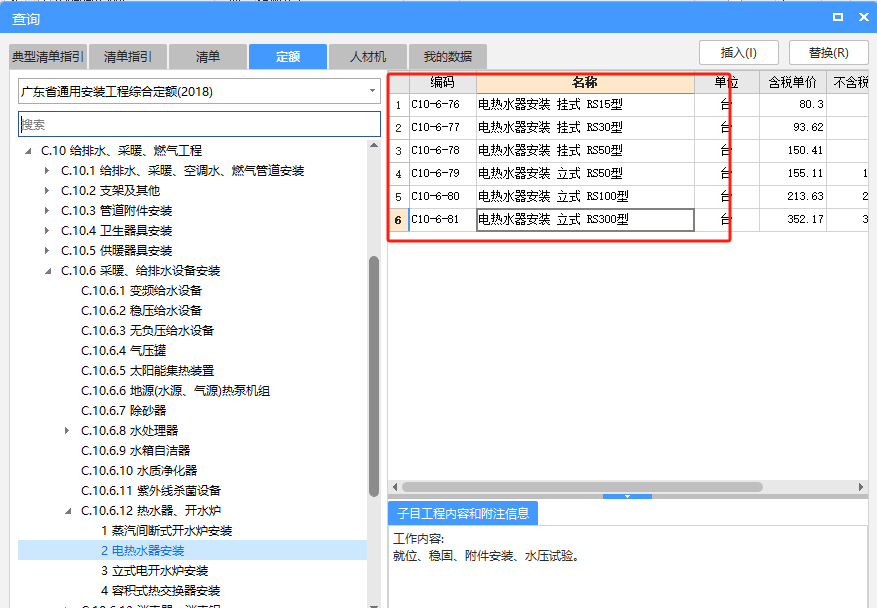Select C.10.6.5 太阳能集热装置
The height and width of the screenshot is (608, 877).
[x=148, y=371]
